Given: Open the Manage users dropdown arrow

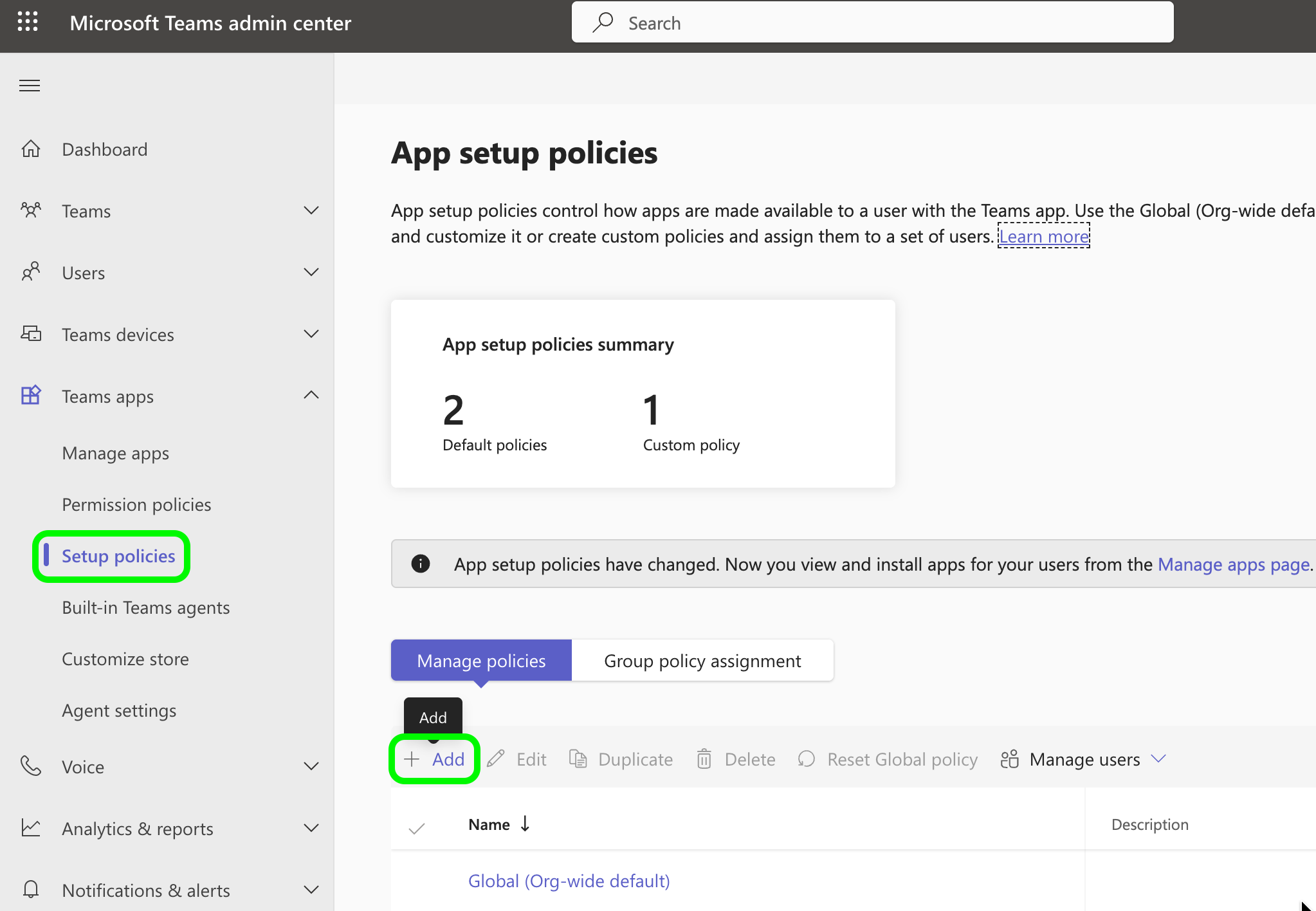Looking at the screenshot, I should click(1158, 759).
